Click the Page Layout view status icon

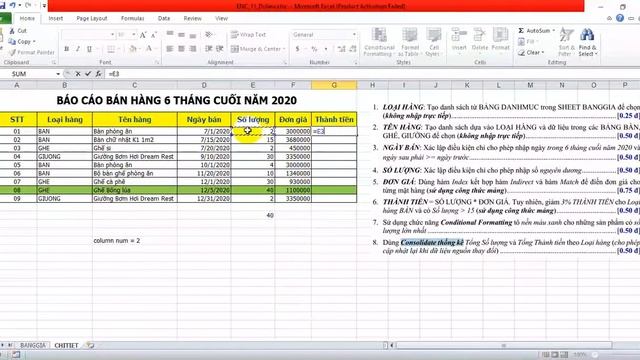555,355
